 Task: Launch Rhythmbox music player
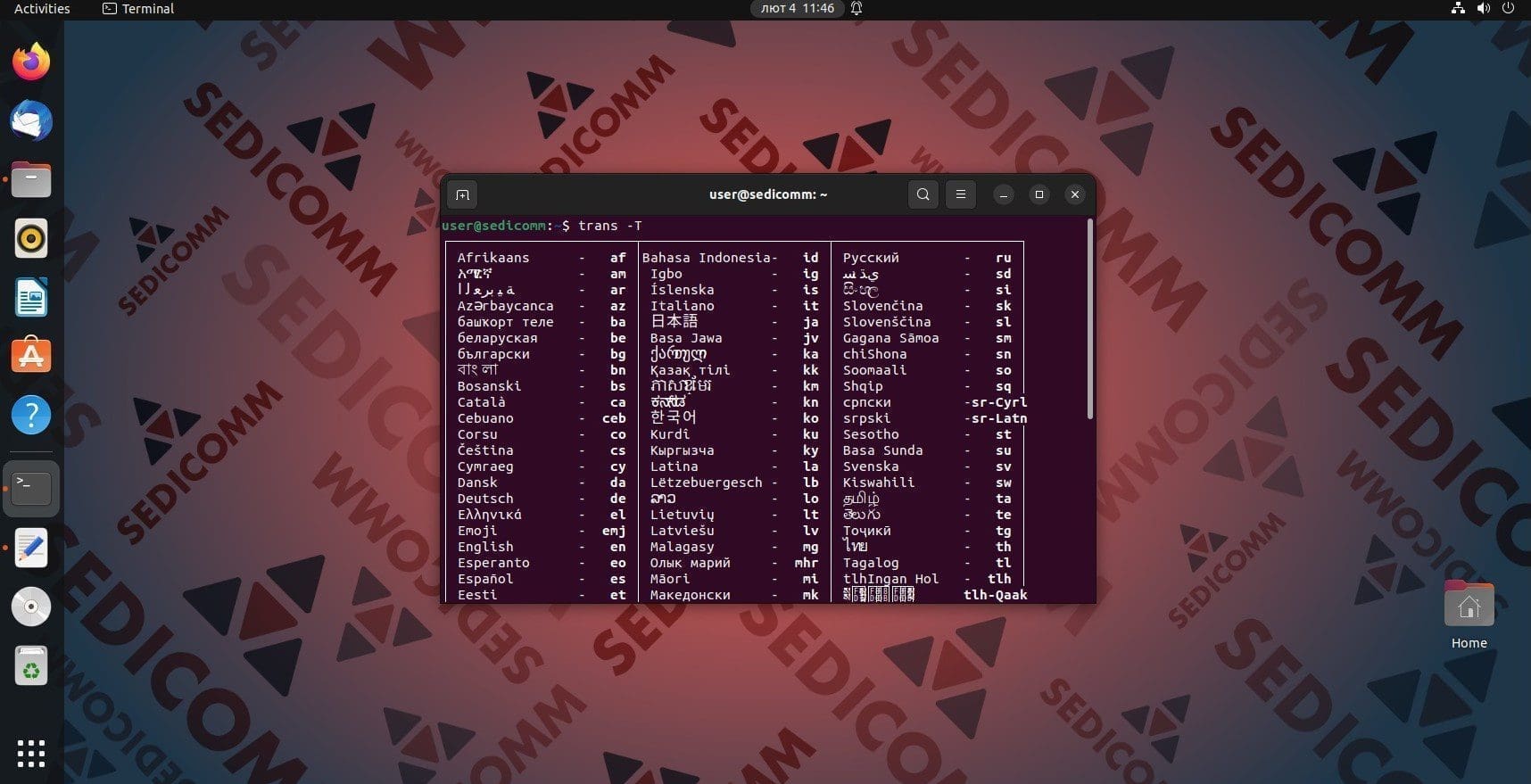(x=31, y=239)
